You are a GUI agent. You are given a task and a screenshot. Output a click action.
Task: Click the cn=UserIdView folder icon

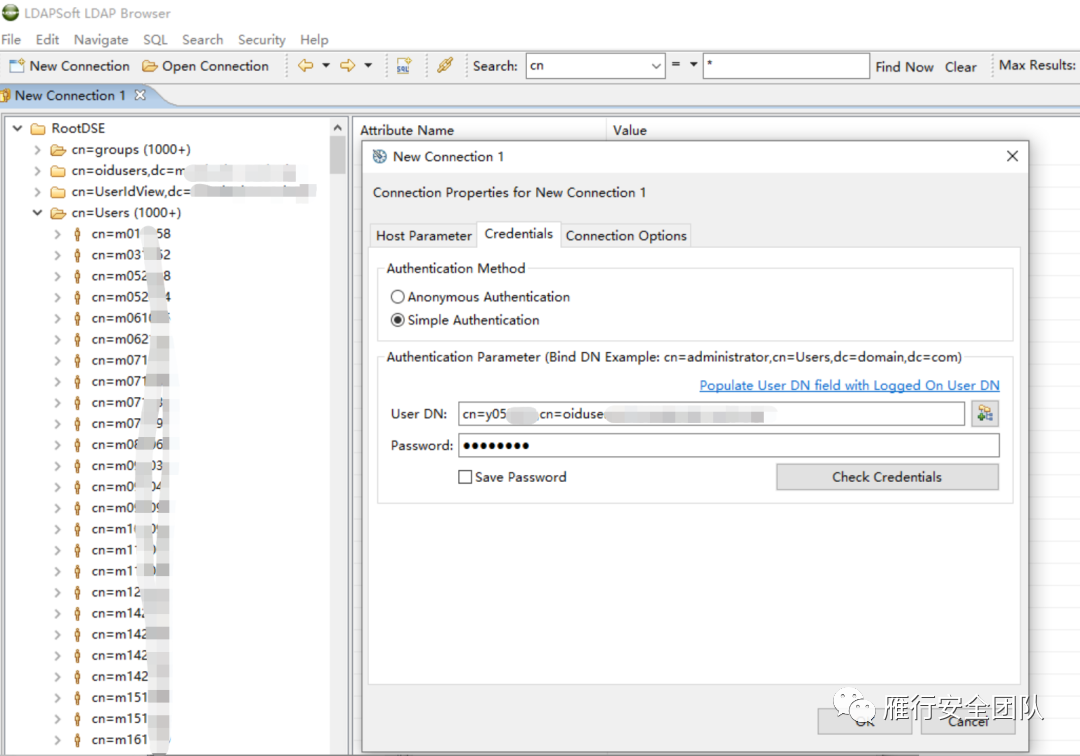pos(59,192)
